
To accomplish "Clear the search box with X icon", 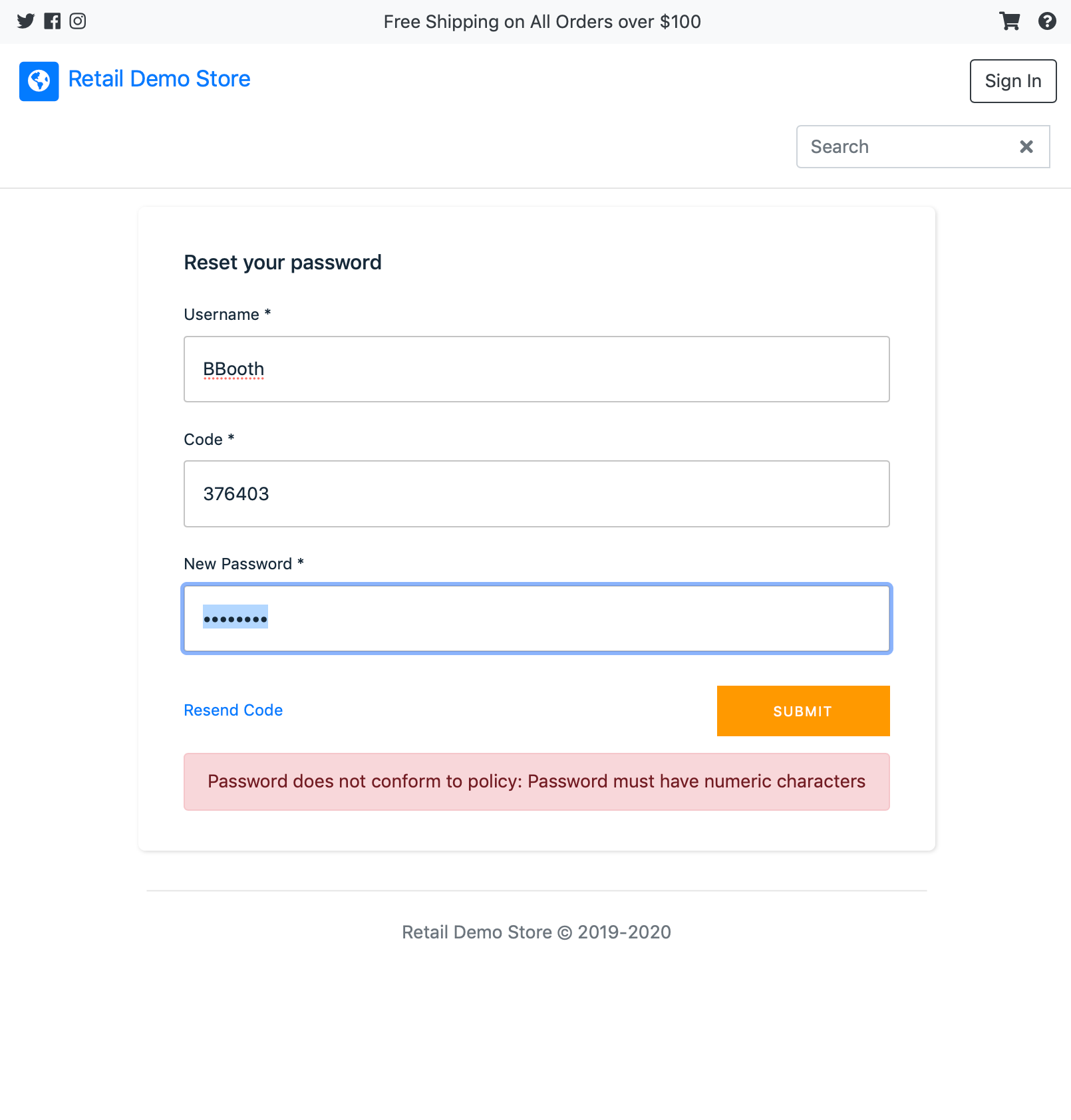I will tap(1026, 147).
